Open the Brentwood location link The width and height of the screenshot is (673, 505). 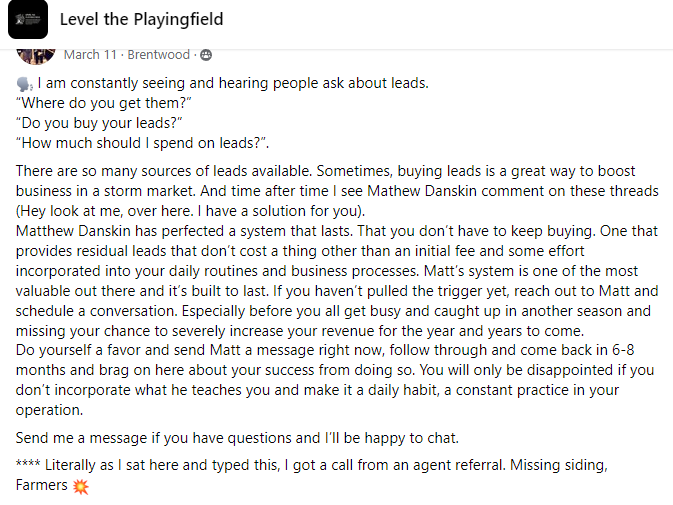pyautogui.click(x=158, y=55)
